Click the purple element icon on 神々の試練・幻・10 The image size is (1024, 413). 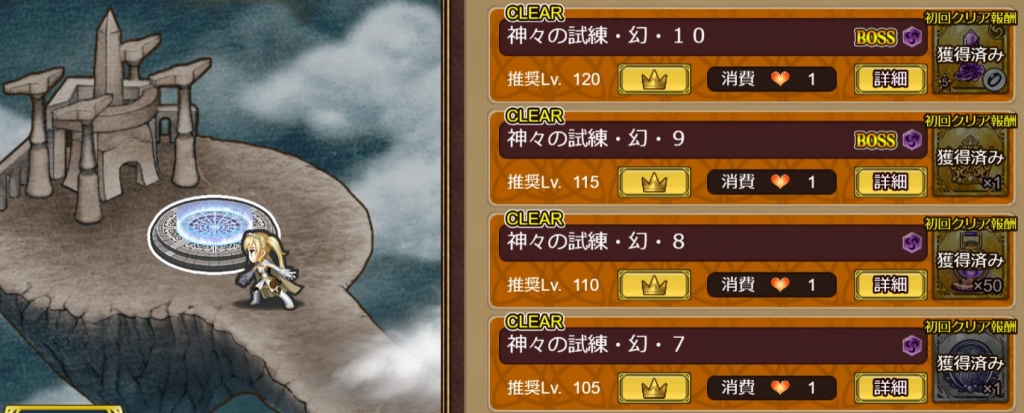[x=912, y=38]
